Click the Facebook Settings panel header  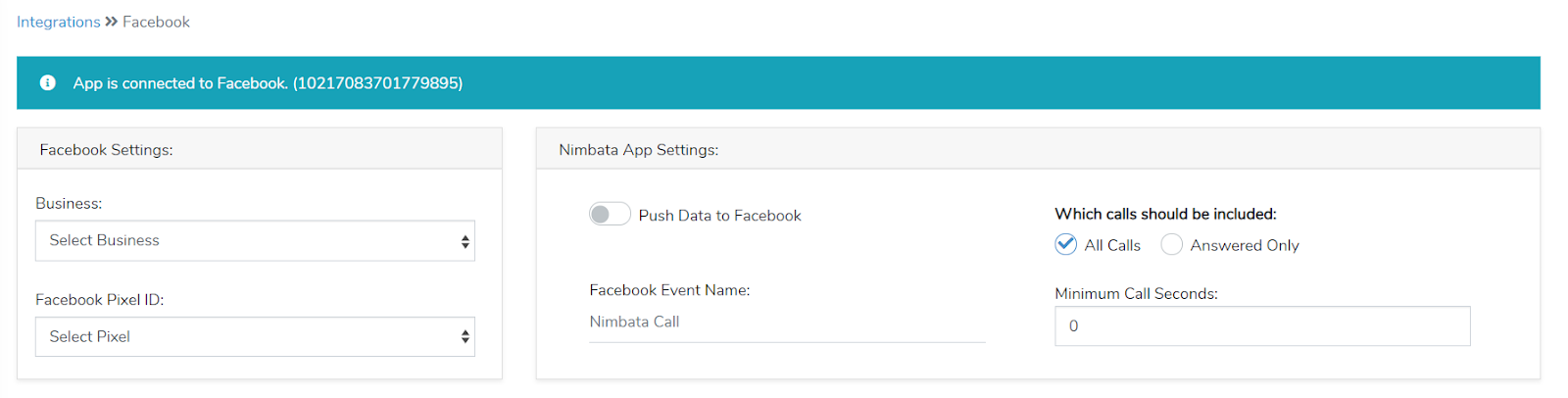pyautogui.click(x=106, y=150)
